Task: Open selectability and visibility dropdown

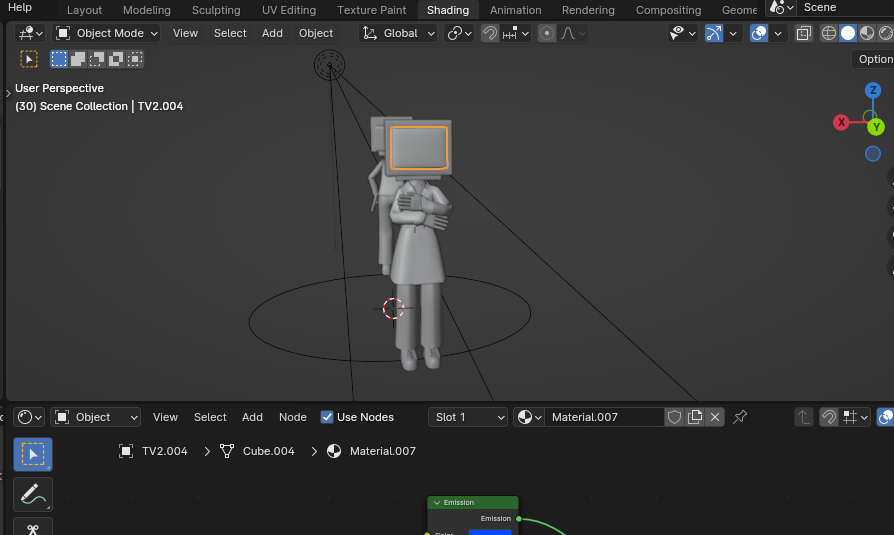Action: [x=682, y=33]
